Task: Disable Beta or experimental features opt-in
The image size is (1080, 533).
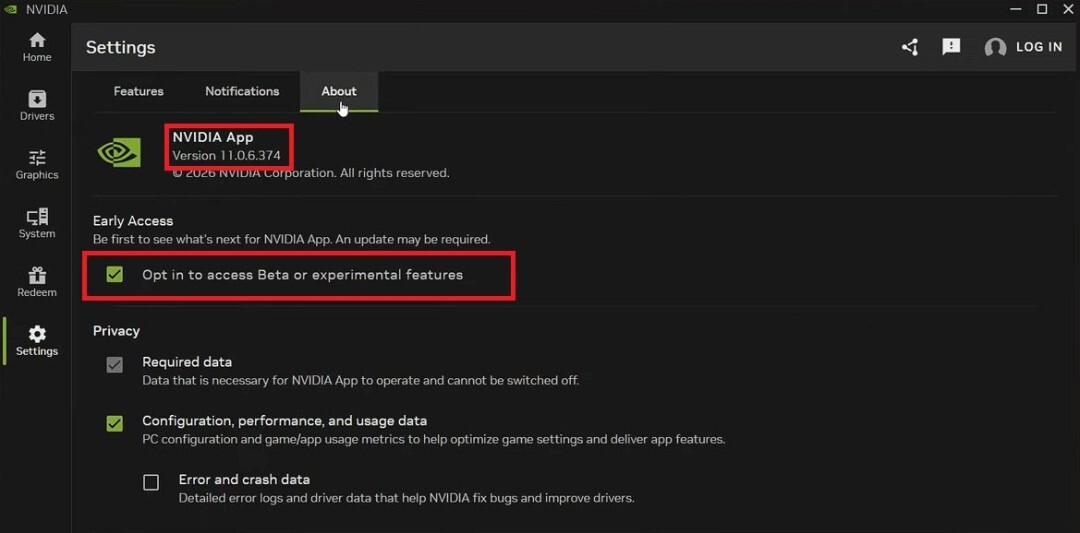Action: click(115, 275)
